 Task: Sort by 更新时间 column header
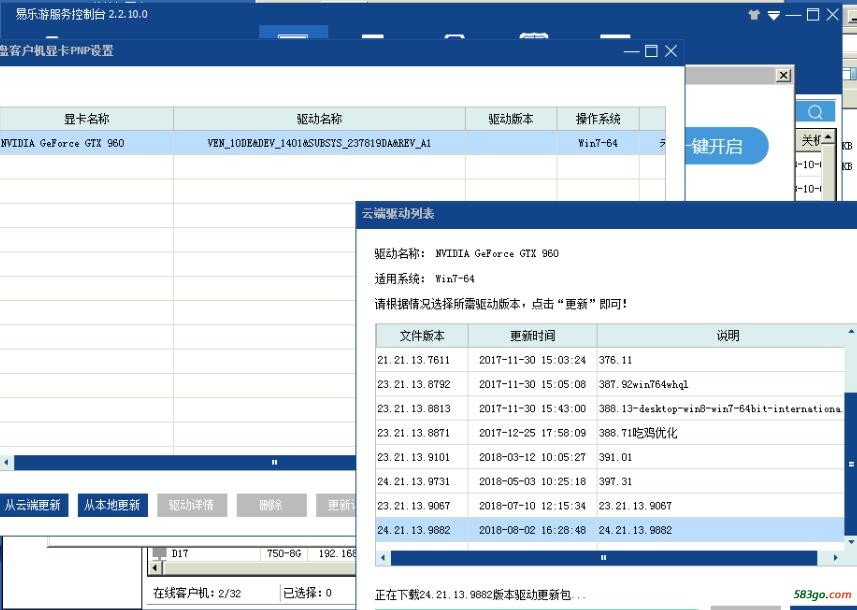click(532, 336)
